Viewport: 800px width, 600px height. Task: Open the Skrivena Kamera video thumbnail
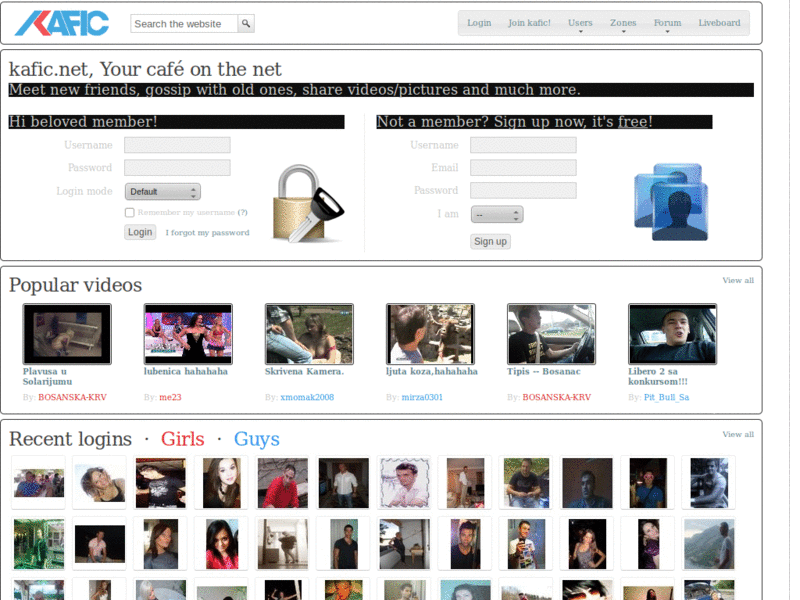(x=309, y=334)
